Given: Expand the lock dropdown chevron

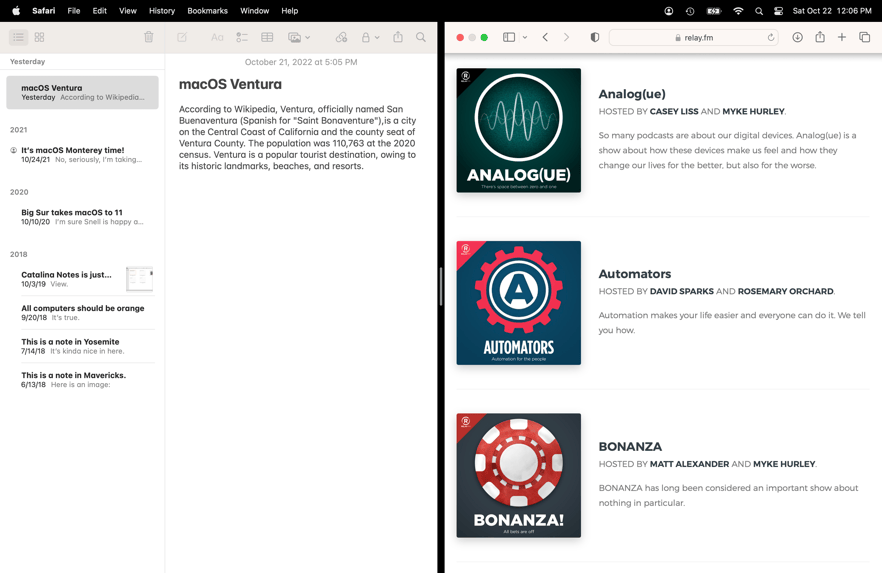Looking at the screenshot, I should point(377,38).
